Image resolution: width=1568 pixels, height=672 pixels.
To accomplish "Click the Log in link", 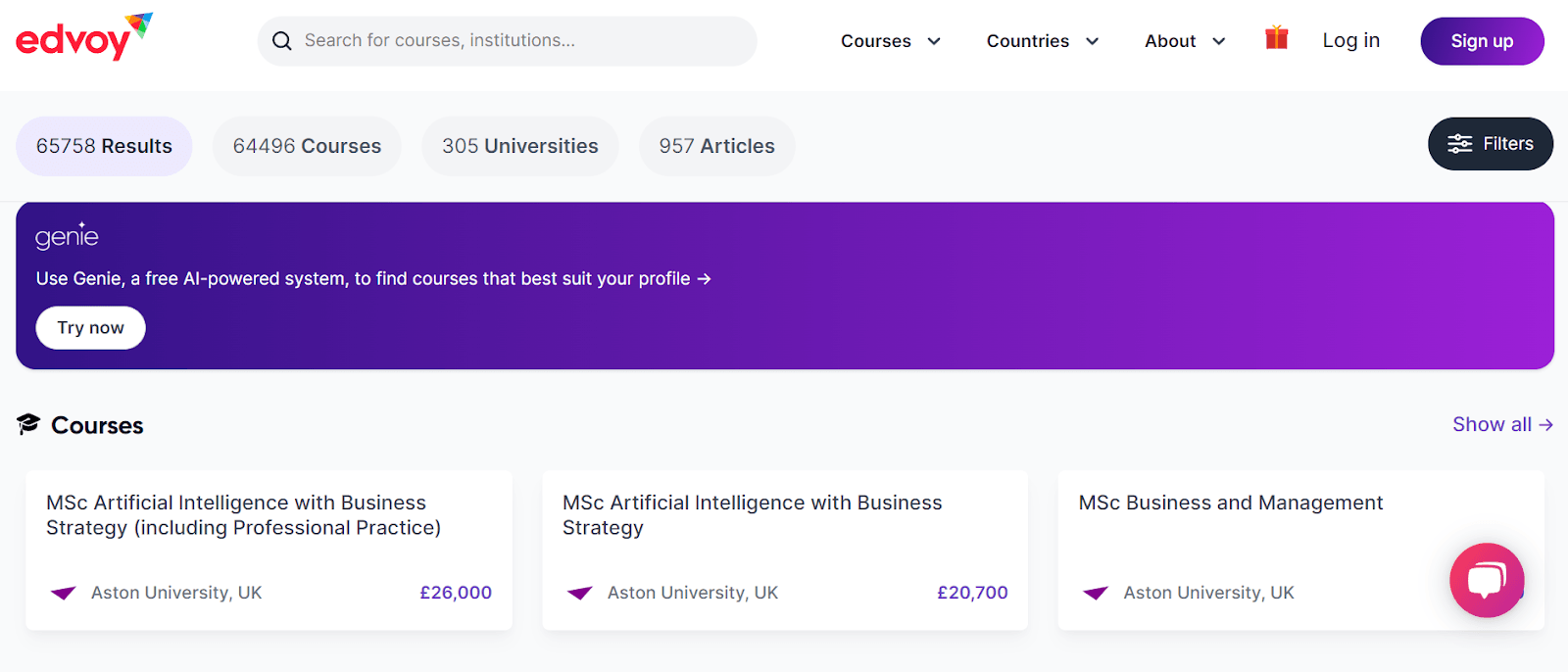I will coord(1351,40).
